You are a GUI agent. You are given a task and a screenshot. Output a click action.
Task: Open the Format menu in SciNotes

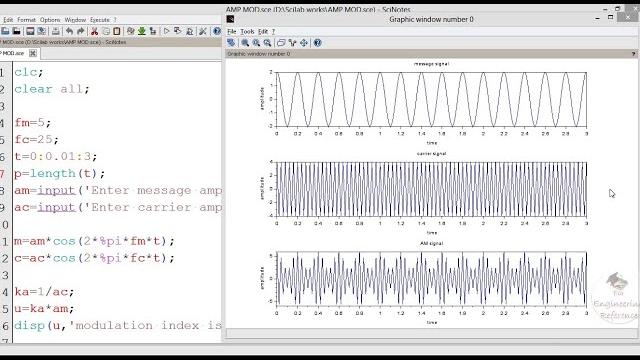(x=27, y=20)
